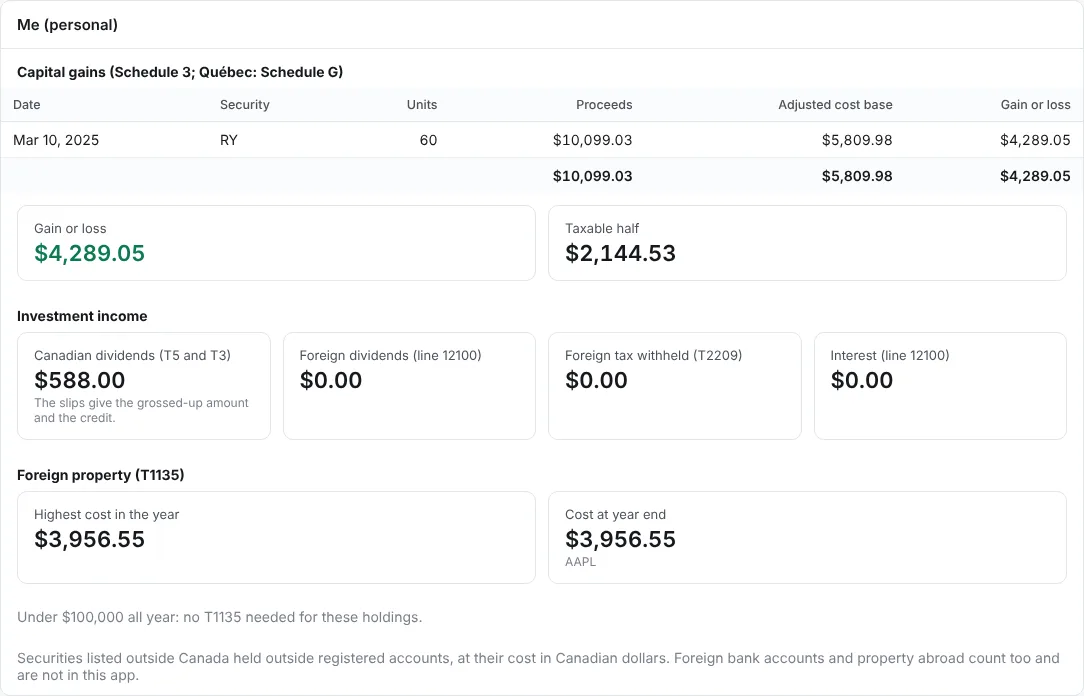
Task: Select the 60 units cell
Action: coord(429,140)
